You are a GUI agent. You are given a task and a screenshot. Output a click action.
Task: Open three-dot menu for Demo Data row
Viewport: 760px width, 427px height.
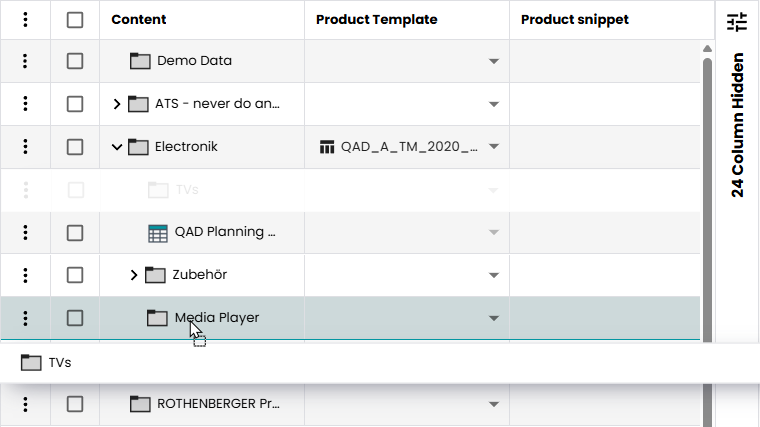click(25, 61)
